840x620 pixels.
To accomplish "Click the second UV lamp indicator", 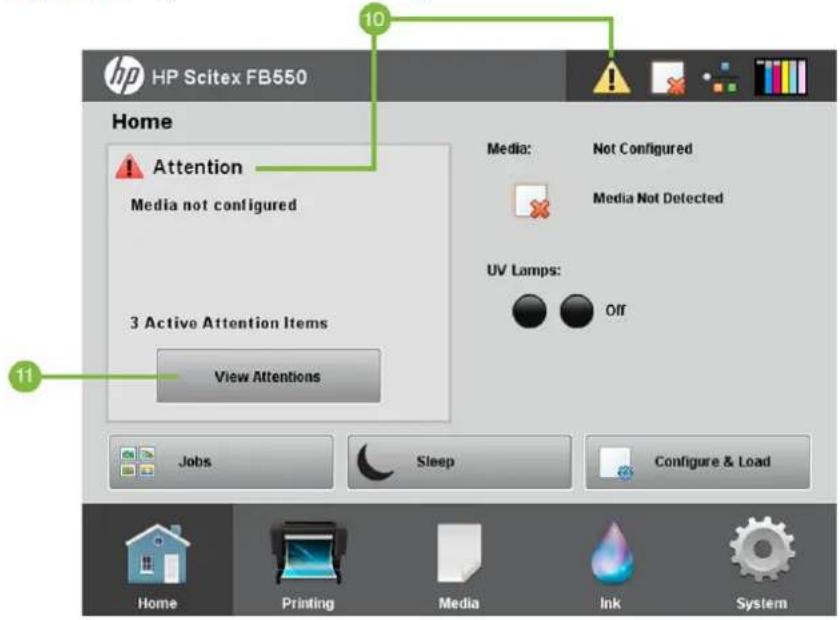I will [576, 311].
